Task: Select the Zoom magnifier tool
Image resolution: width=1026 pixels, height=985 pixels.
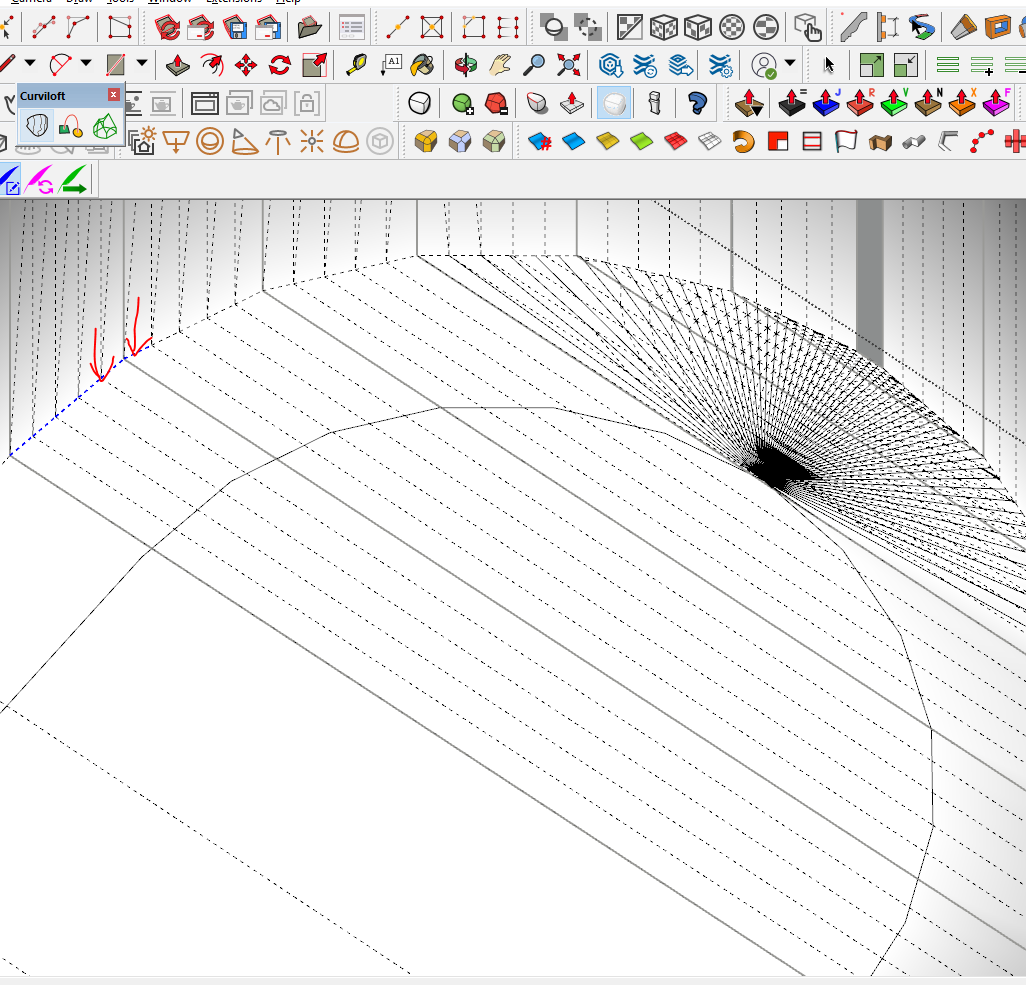Action: tap(534, 65)
